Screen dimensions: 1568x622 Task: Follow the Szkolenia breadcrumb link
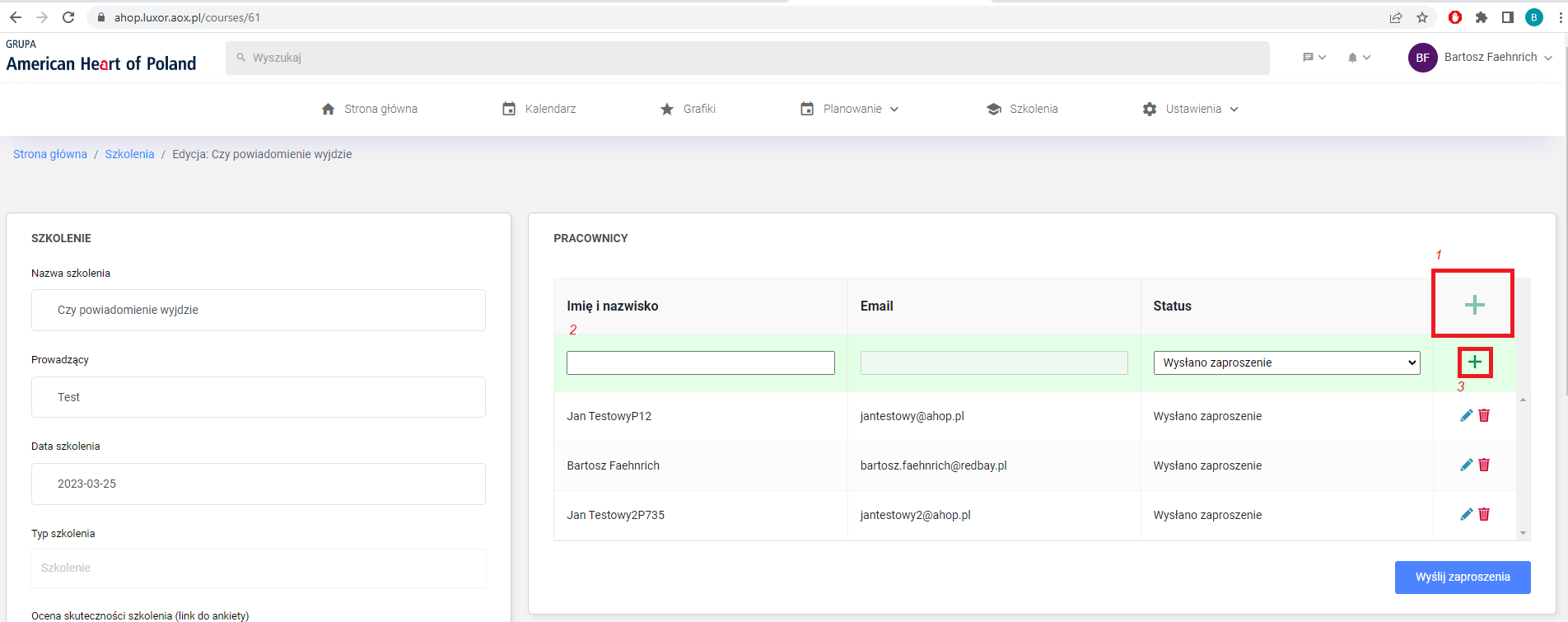129,154
